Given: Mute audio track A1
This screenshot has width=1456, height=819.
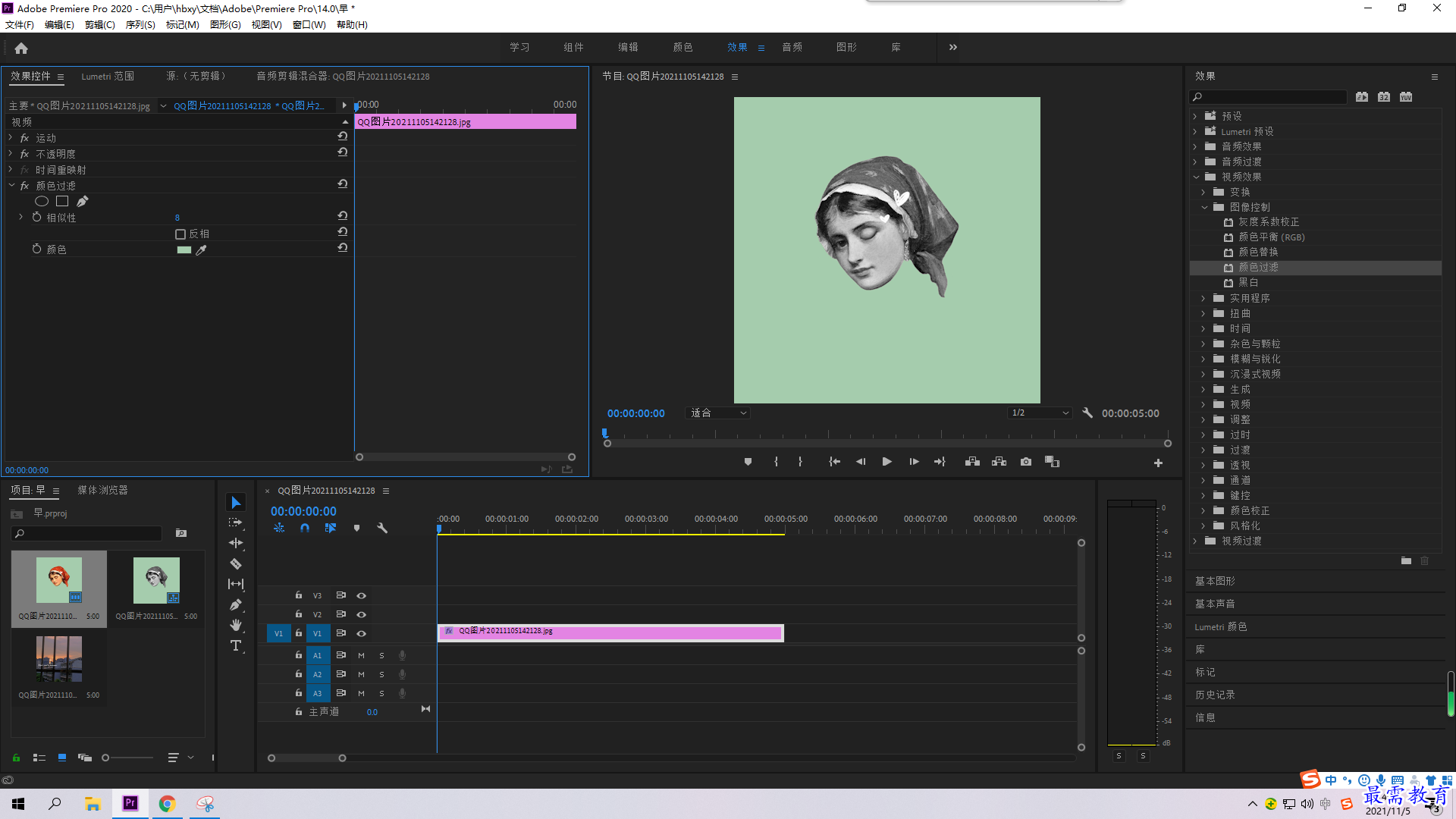Looking at the screenshot, I should (x=361, y=655).
